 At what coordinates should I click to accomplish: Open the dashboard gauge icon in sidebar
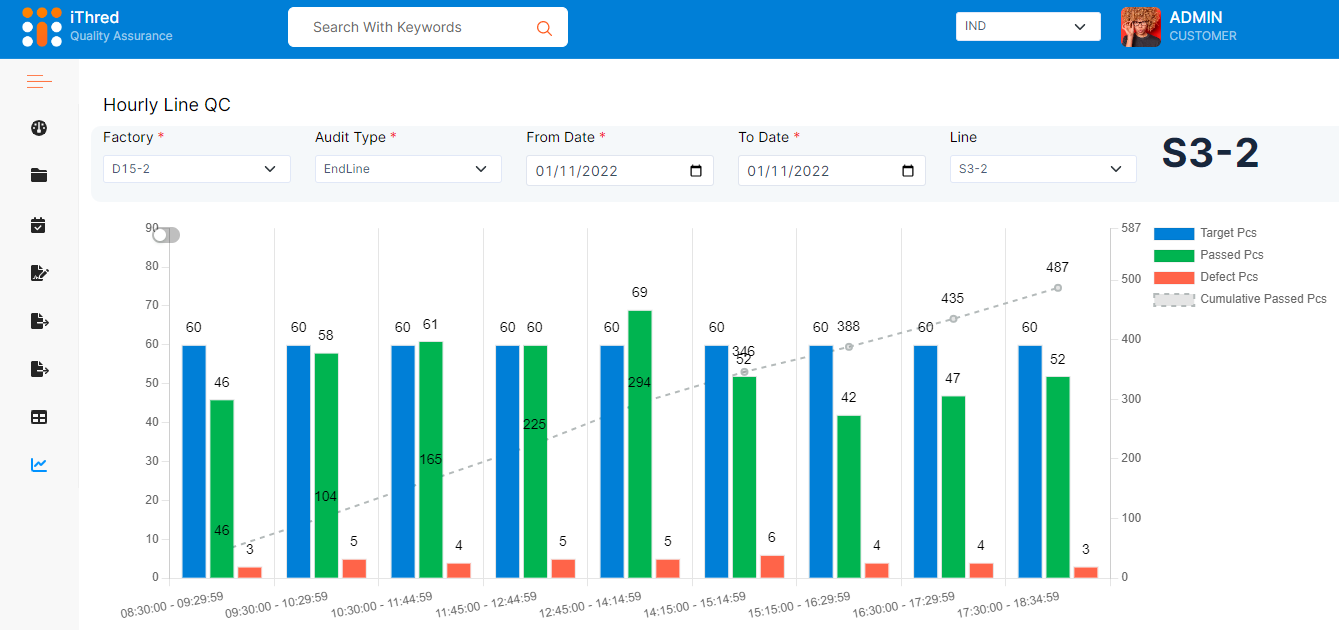click(x=39, y=128)
